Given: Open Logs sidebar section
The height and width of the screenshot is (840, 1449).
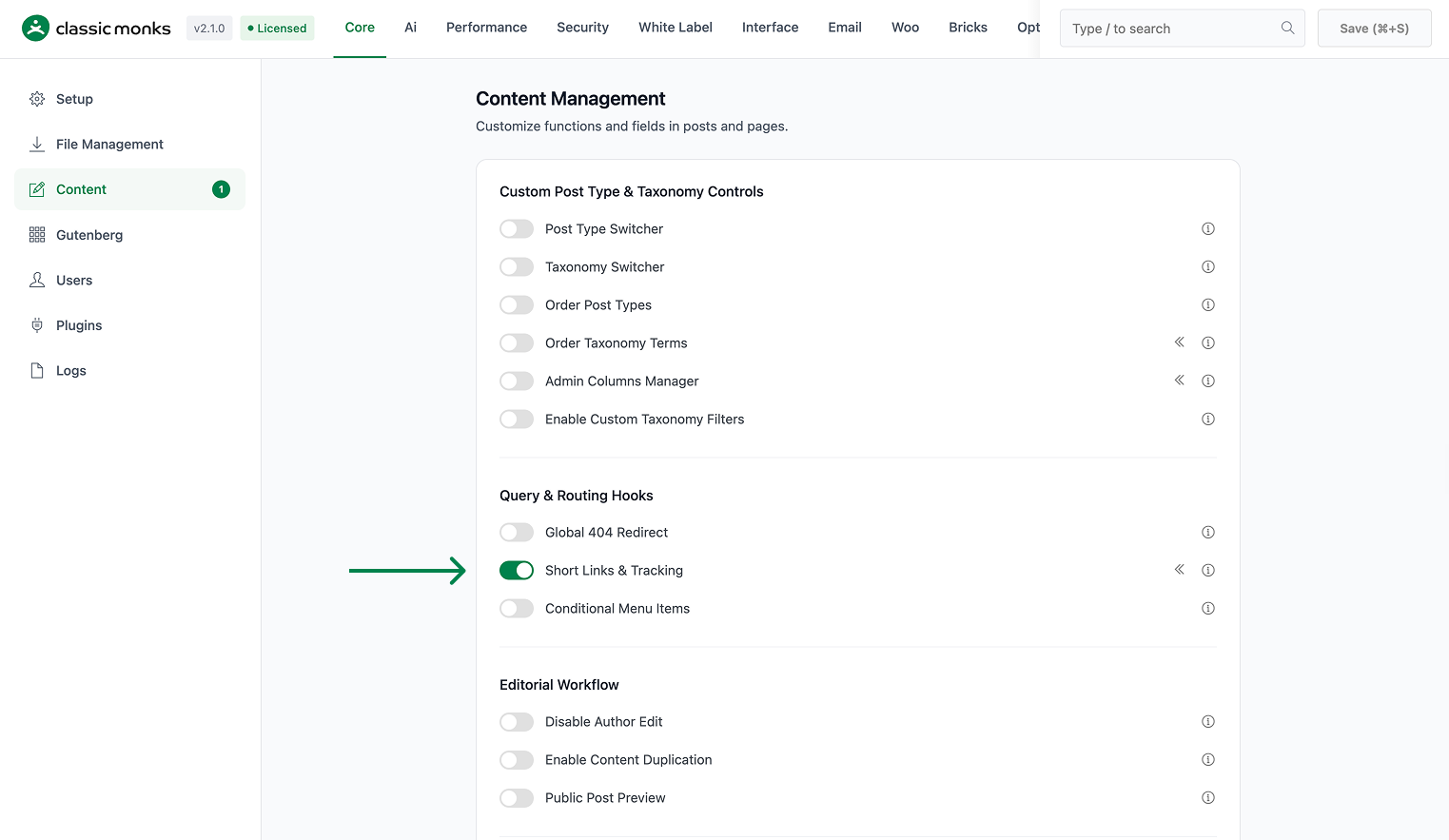Looking at the screenshot, I should pyautogui.click(x=129, y=371).
